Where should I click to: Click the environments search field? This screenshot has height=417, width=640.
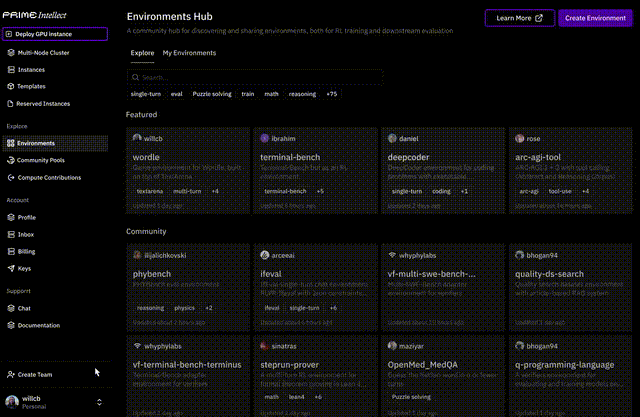pyautogui.click(x=255, y=76)
